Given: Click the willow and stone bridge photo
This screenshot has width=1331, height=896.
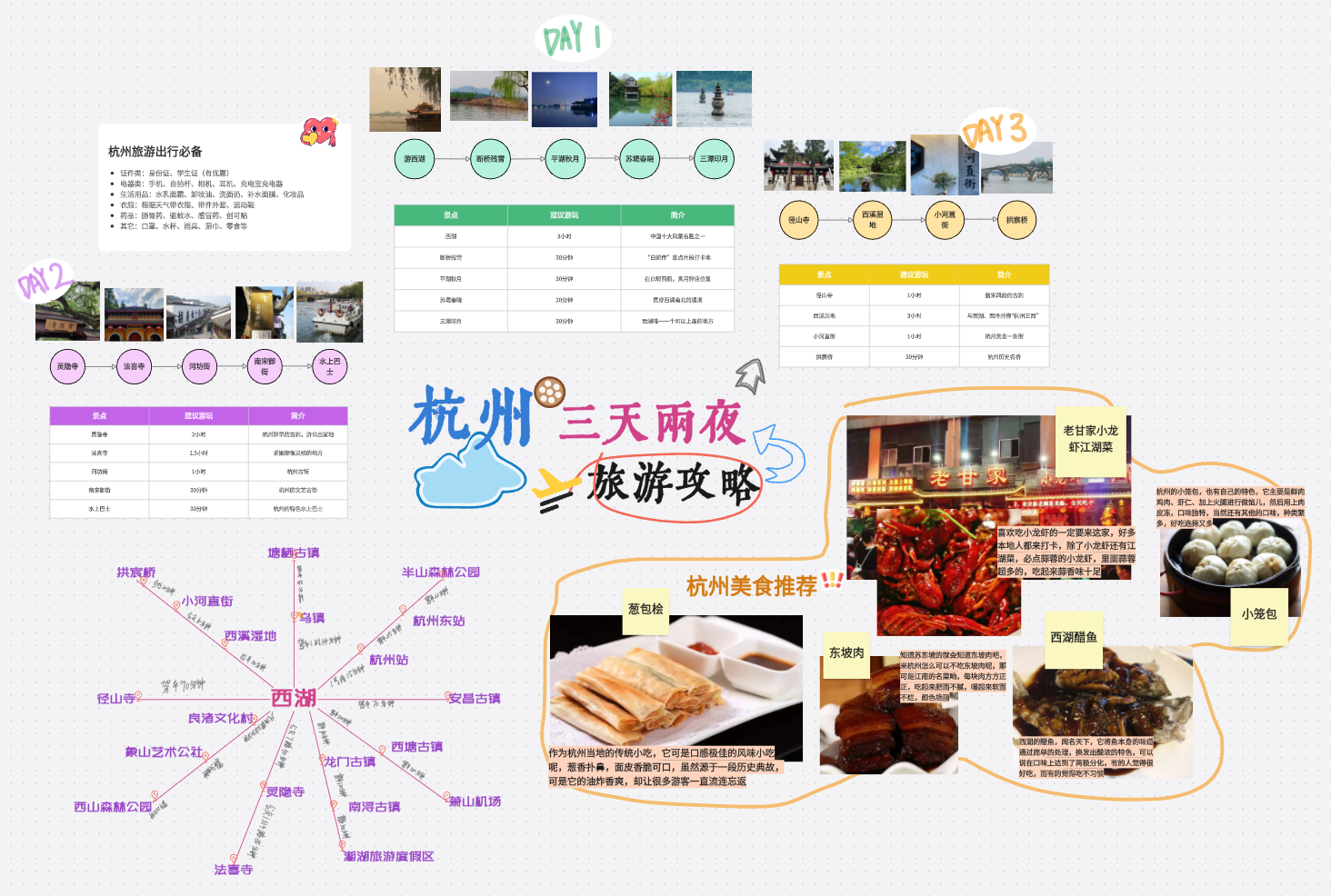Looking at the screenshot, I should click(x=489, y=96).
